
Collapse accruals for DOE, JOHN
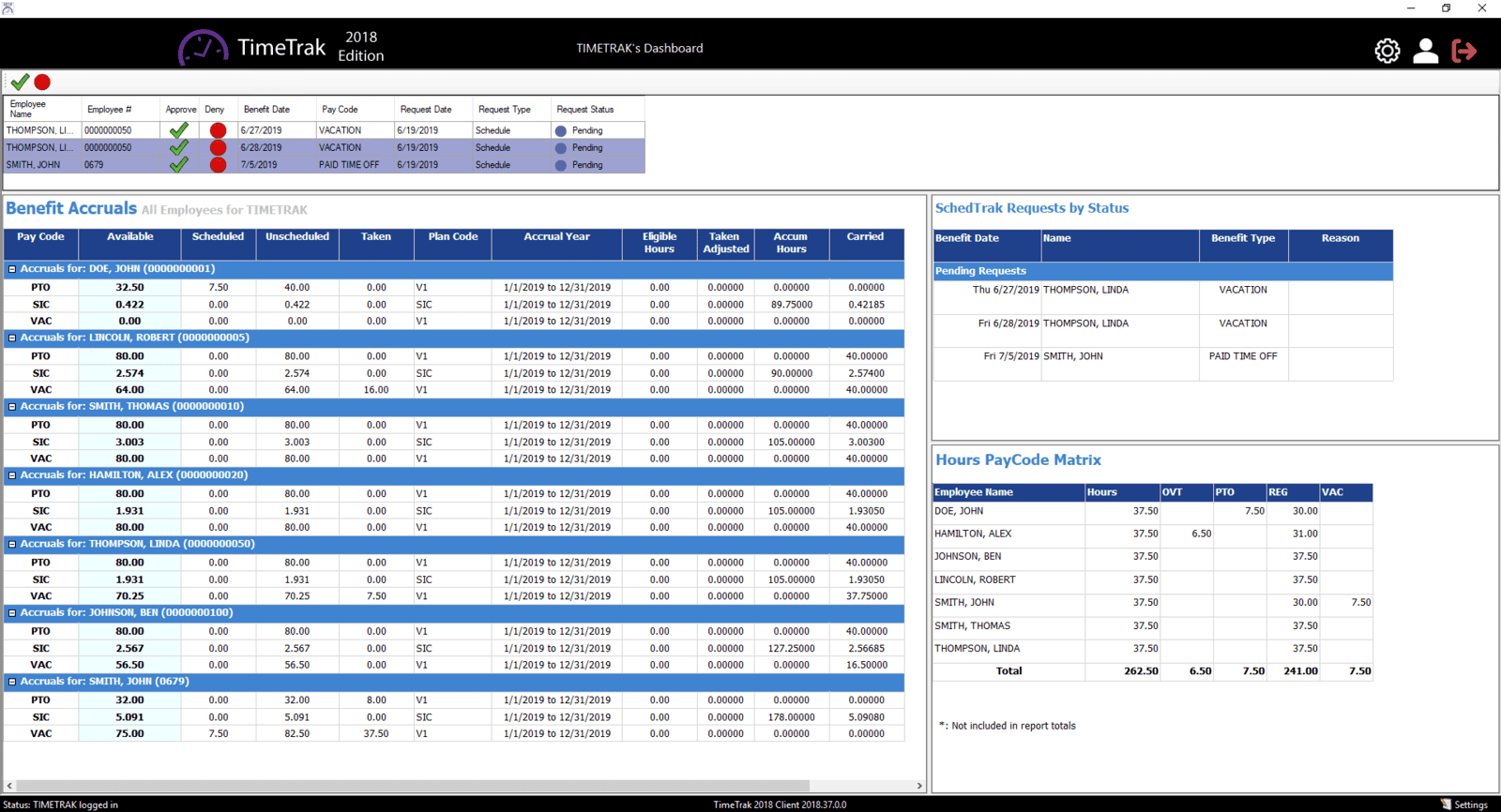click(x=12, y=269)
